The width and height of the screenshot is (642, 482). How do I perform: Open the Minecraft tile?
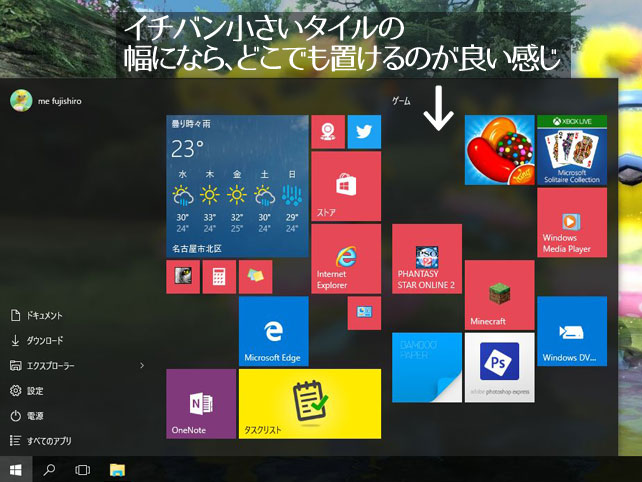coord(500,295)
